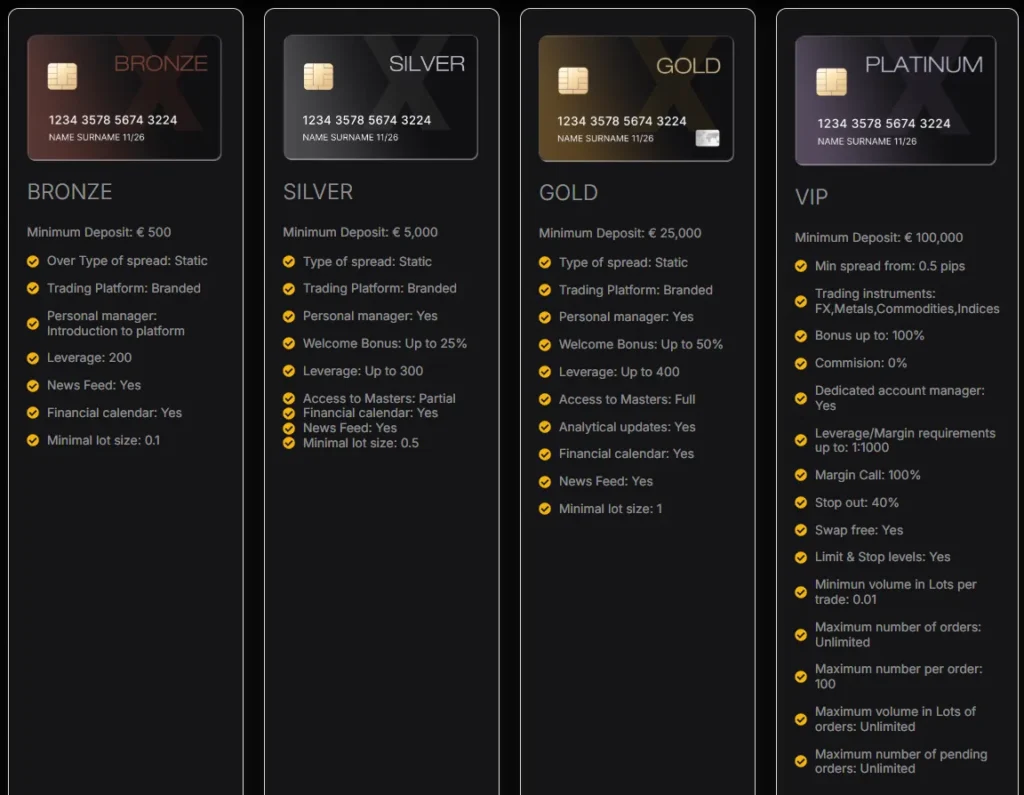Click the BRONZE plan heading
The width and height of the screenshot is (1024, 795).
click(x=70, y=192)
